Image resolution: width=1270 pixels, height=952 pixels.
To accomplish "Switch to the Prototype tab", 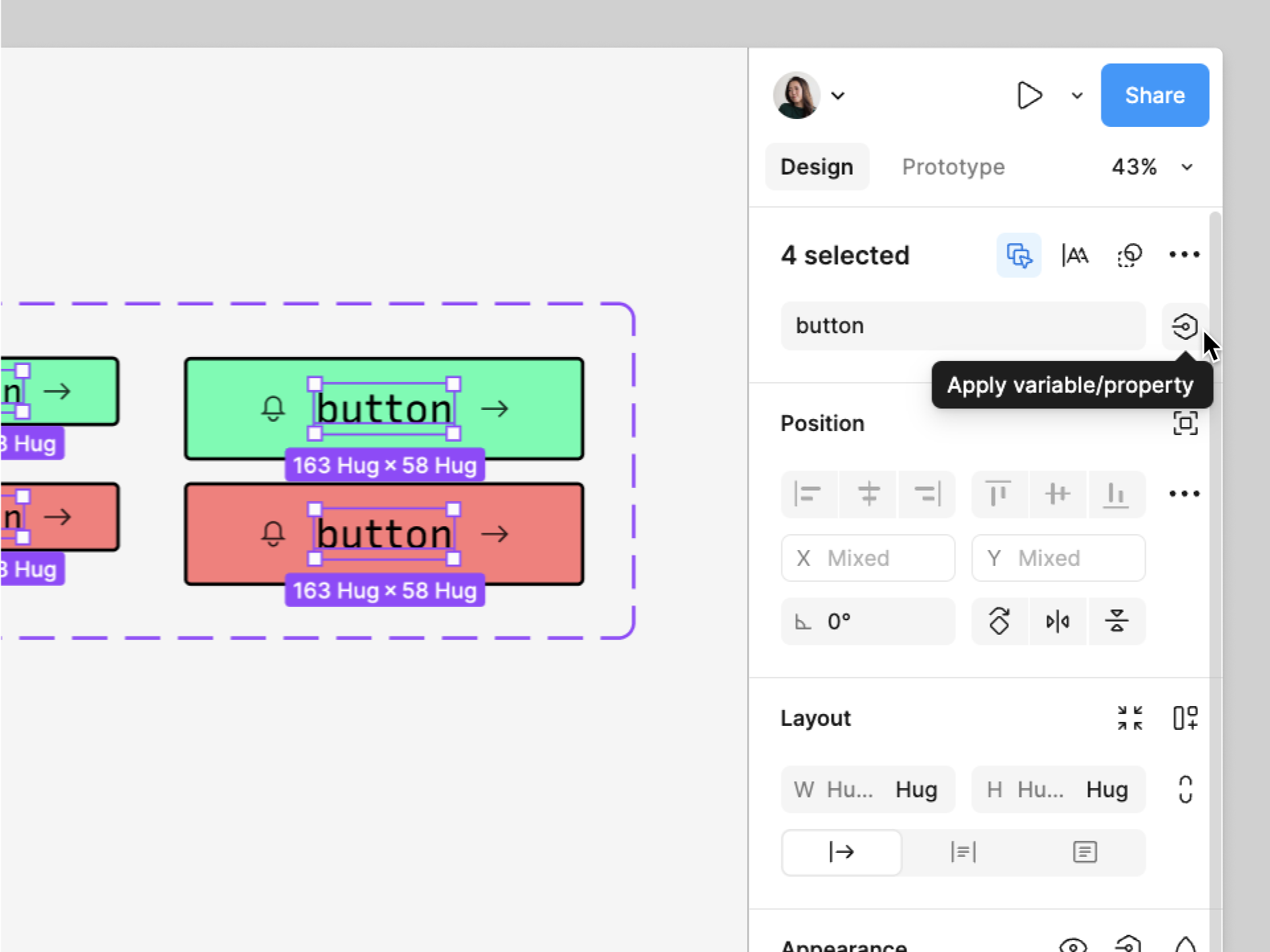I will pyautogui.click(x=953, y=167).
